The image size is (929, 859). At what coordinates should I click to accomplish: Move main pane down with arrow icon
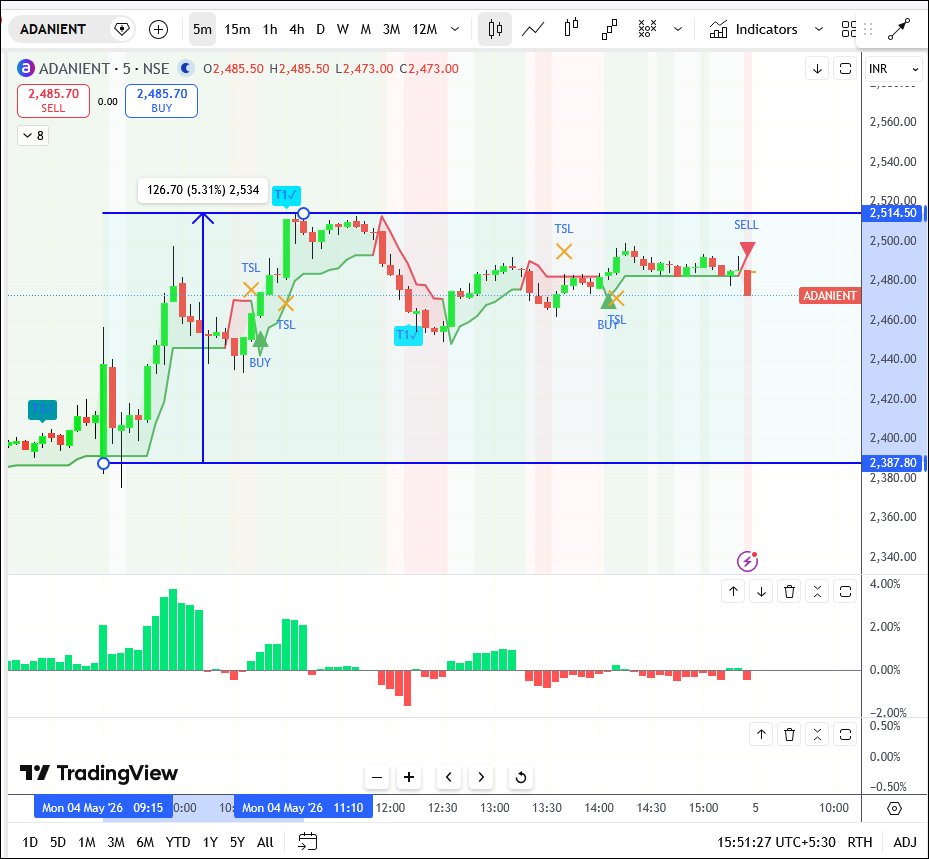coord(817,69)
